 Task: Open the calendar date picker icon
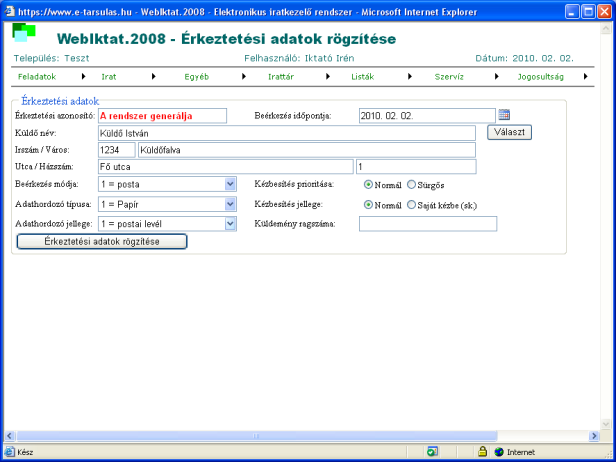coord(504,115)
